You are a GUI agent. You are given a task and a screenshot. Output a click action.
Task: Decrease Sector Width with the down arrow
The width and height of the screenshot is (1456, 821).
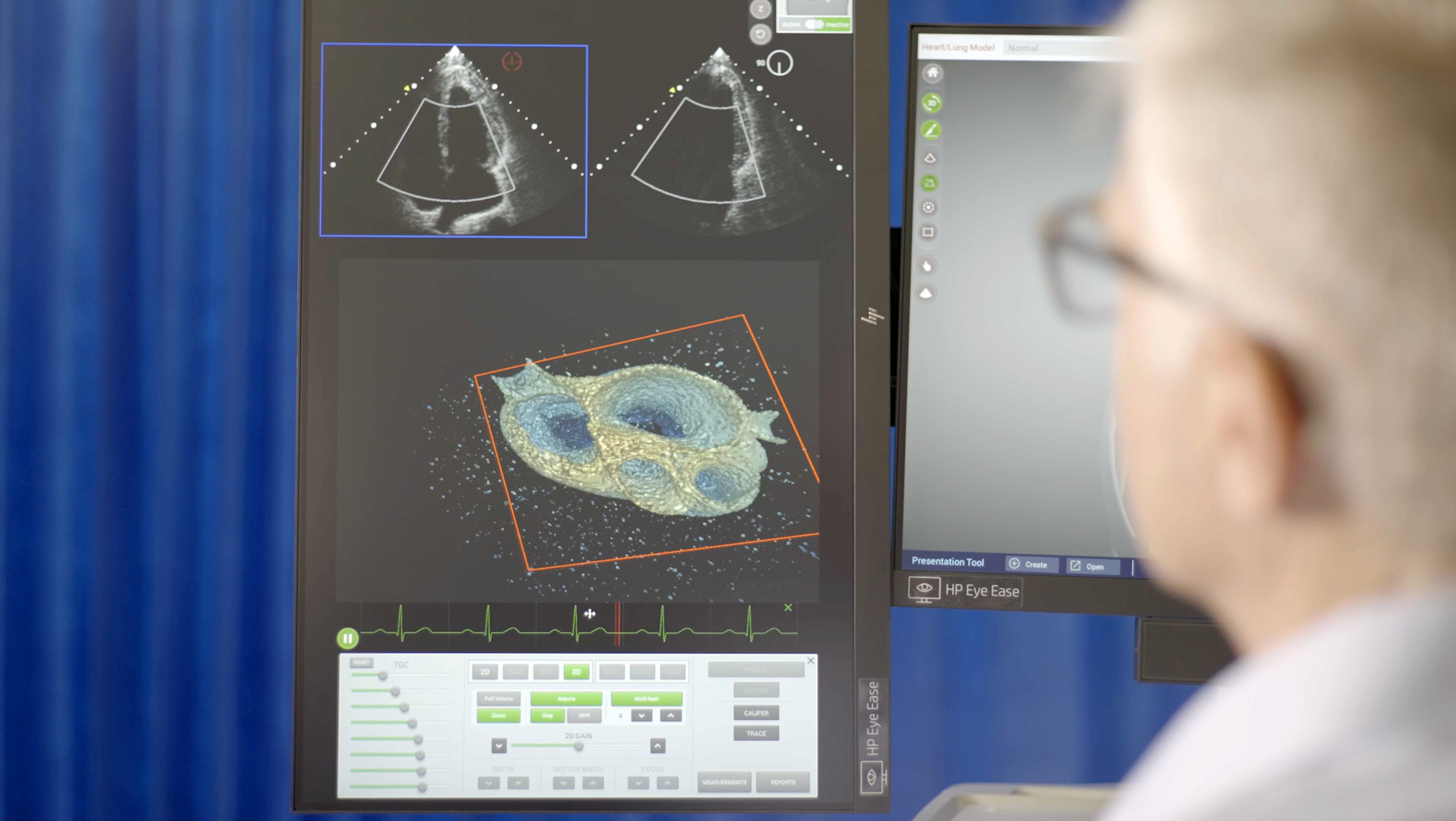pyautogui.click(x=563, y=783)
